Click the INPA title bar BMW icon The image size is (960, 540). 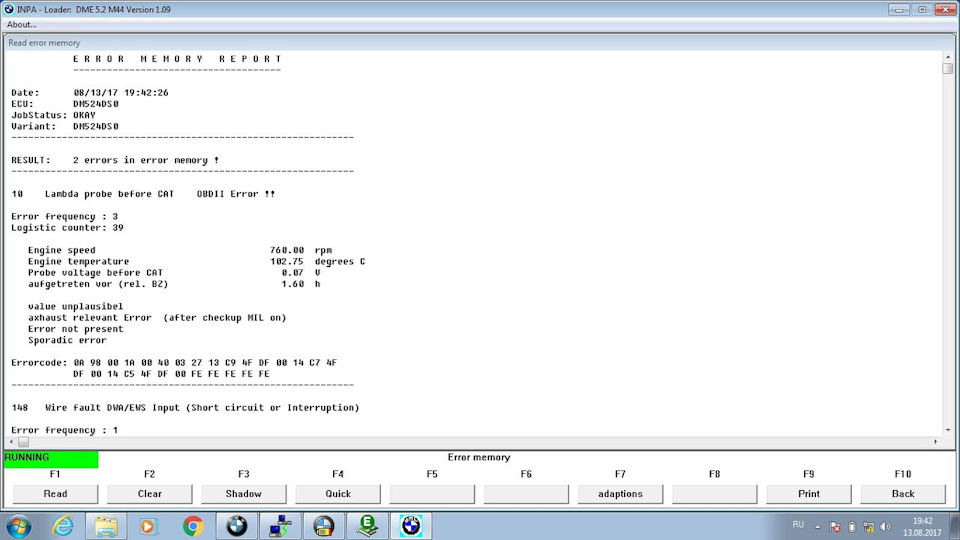point(9,9)
